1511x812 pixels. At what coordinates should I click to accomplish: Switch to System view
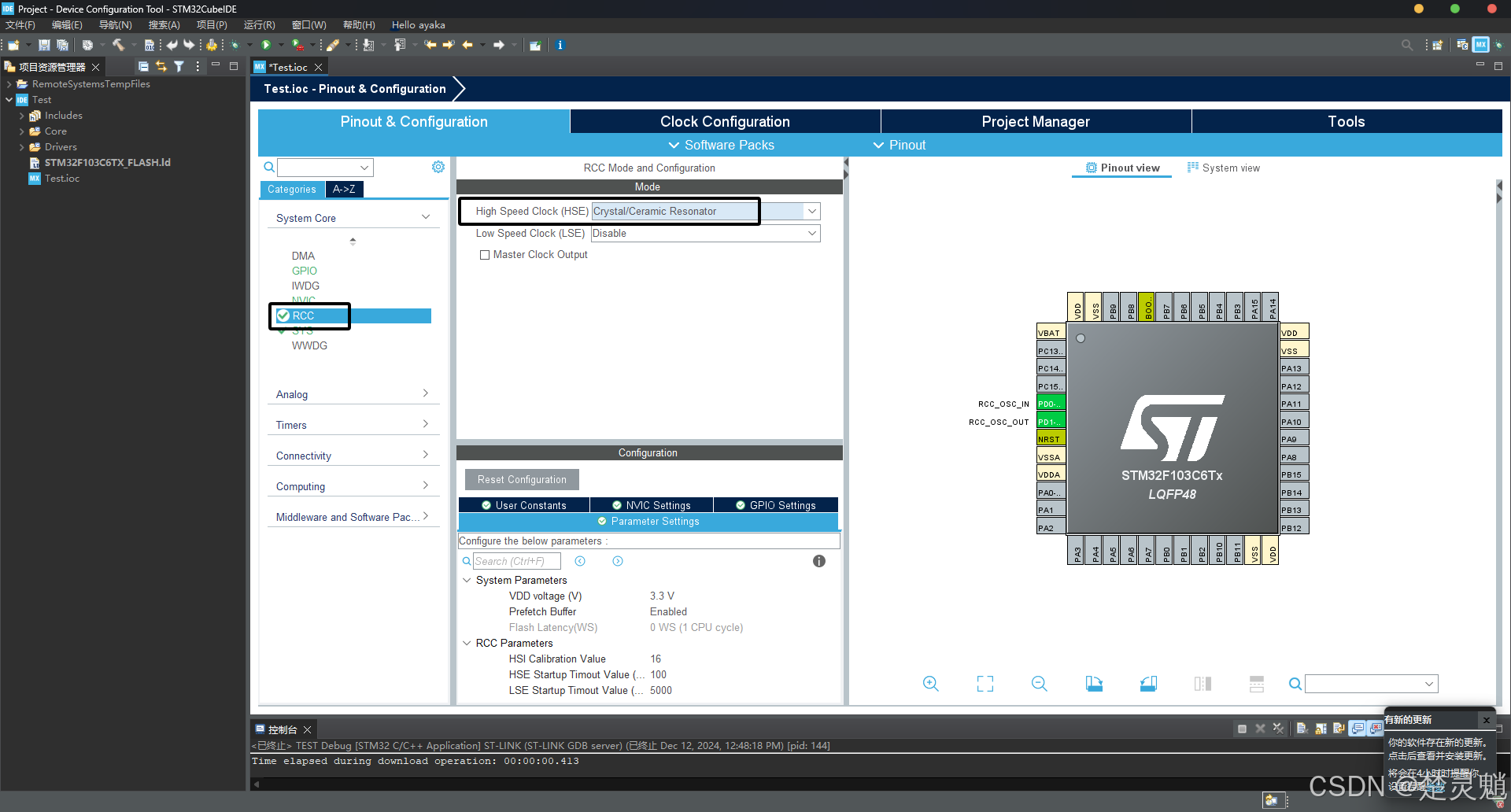[x=1223, y=168]
